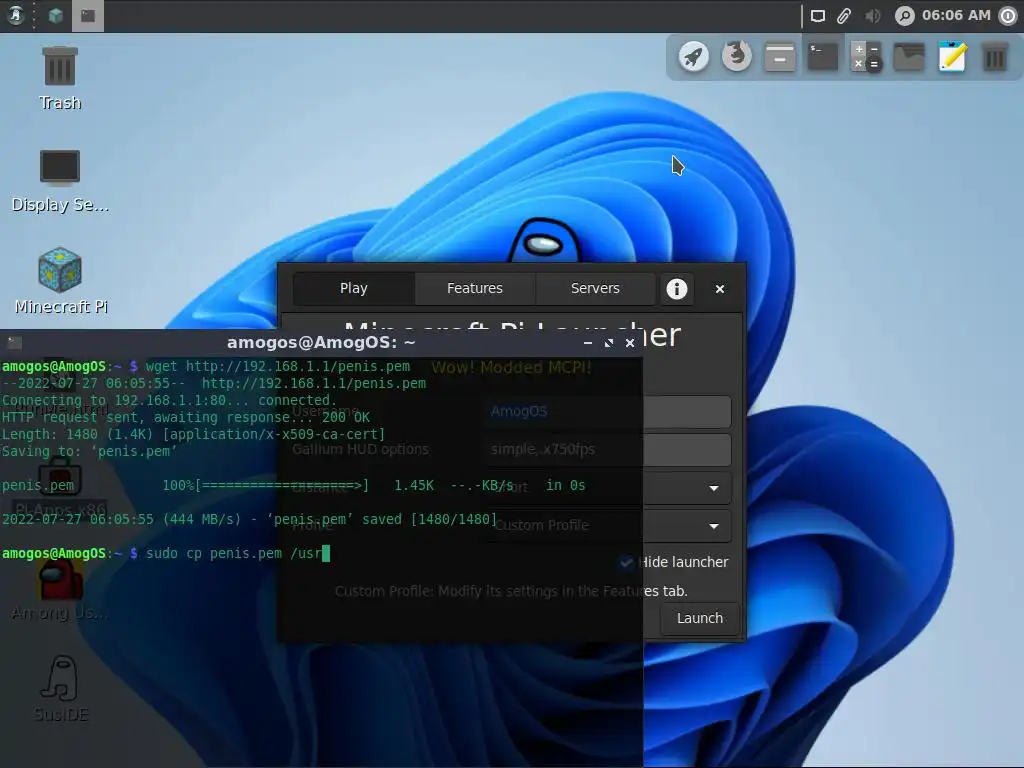Close the amogos terminal window

click(630, 343)
